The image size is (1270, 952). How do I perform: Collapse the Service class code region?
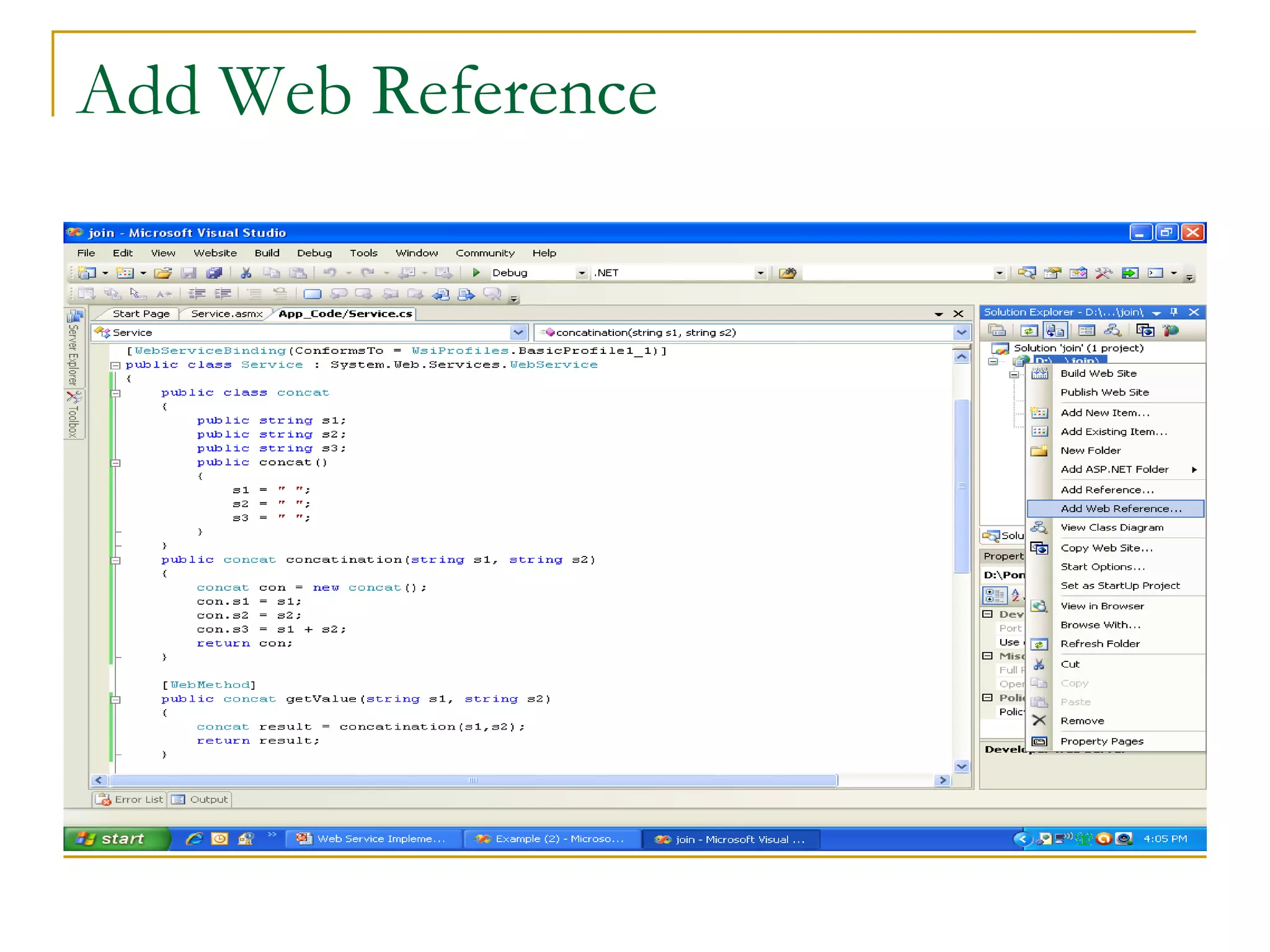click(115, 366)
